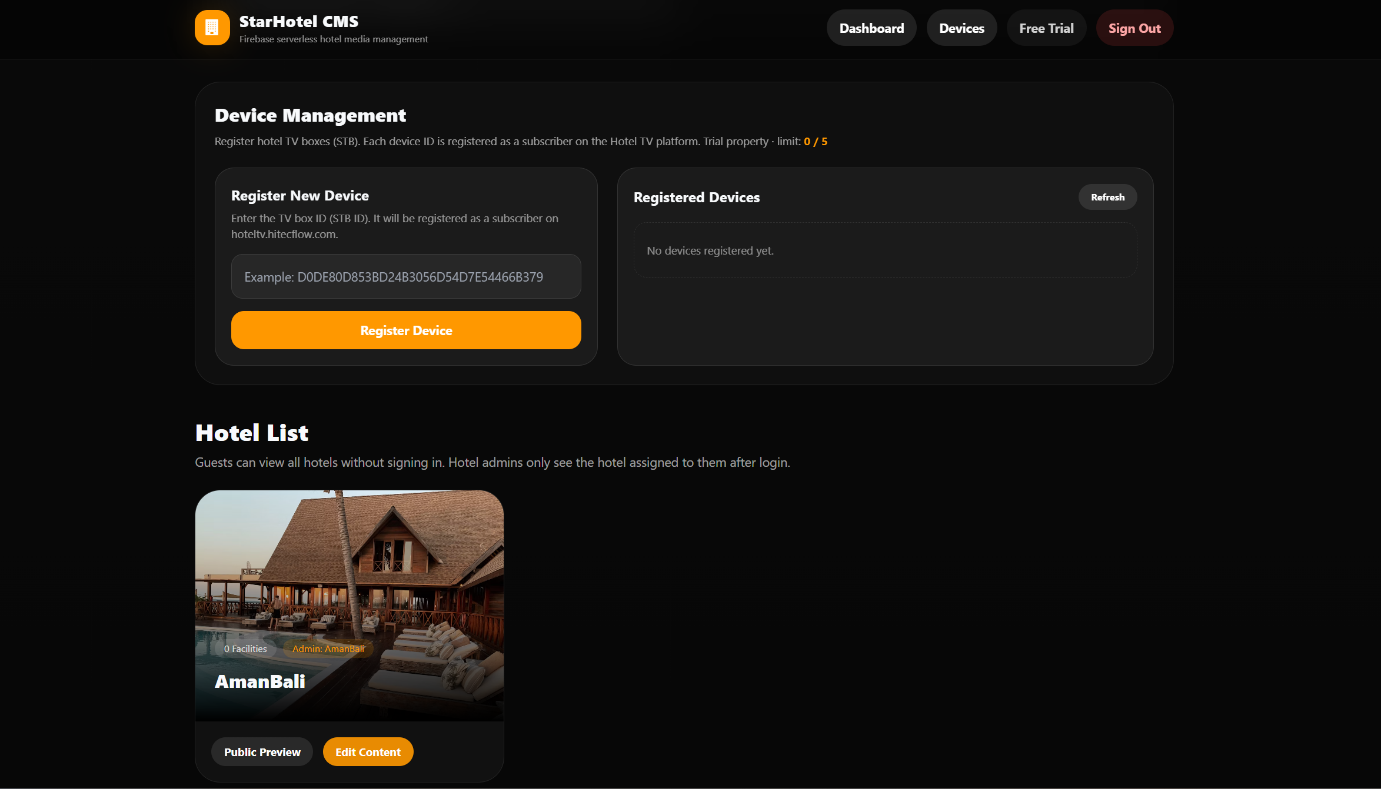Select the AmanBali hotel card image

point(349,605)
